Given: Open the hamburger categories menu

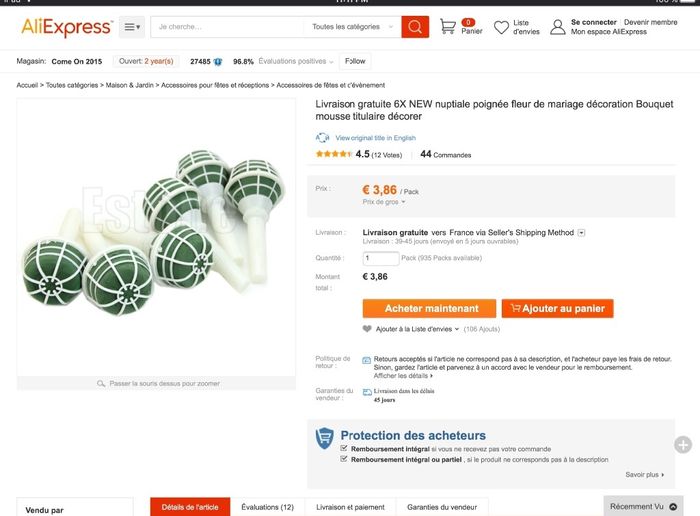Looking at the screenshot, I should [x=132, y=27].
